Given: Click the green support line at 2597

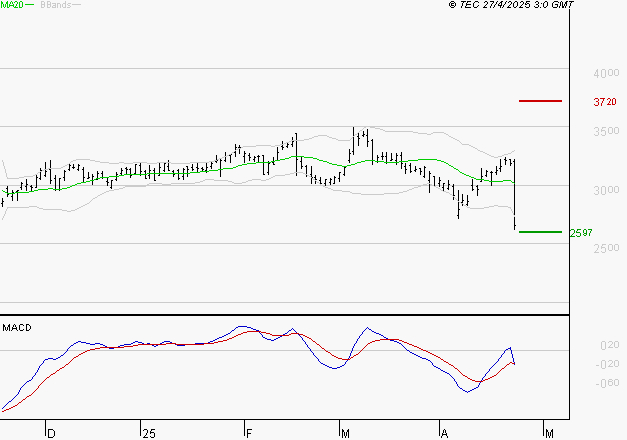Looking at the screenshot, I should pyautogui.click(x=540, y=232).
